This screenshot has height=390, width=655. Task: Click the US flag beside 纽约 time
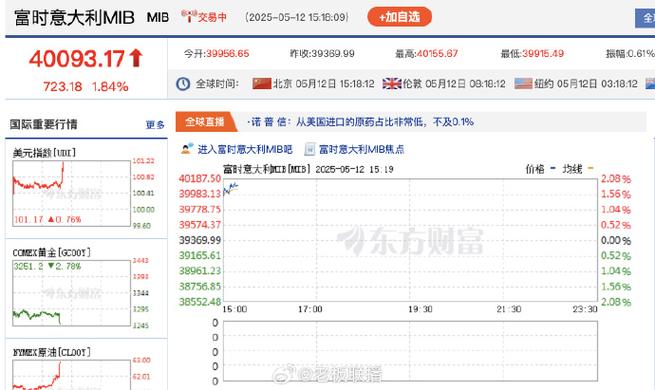point(523,84)
